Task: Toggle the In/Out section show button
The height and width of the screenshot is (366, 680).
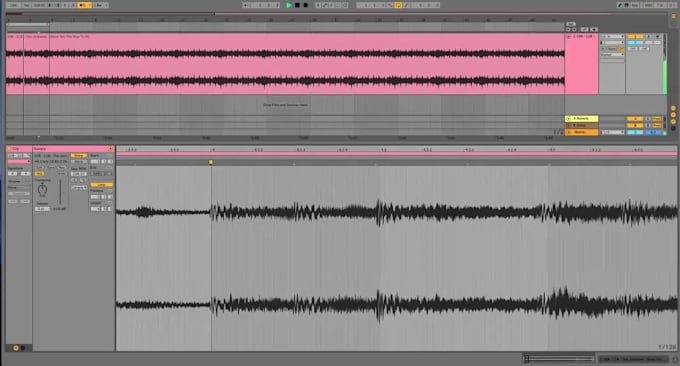Action: [673, 108]
